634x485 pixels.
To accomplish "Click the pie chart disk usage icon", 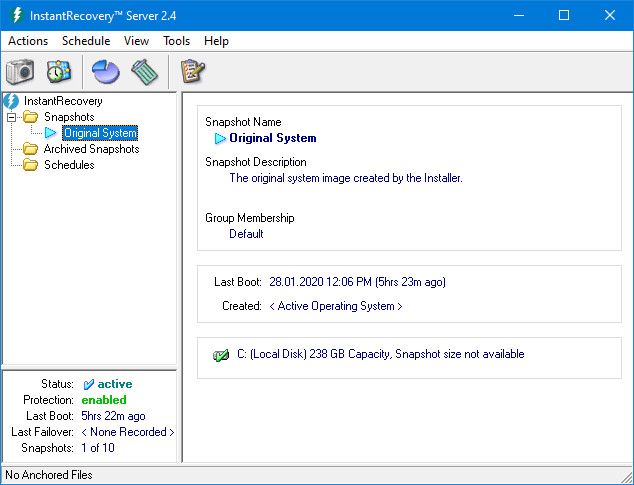I will [105, 71].
